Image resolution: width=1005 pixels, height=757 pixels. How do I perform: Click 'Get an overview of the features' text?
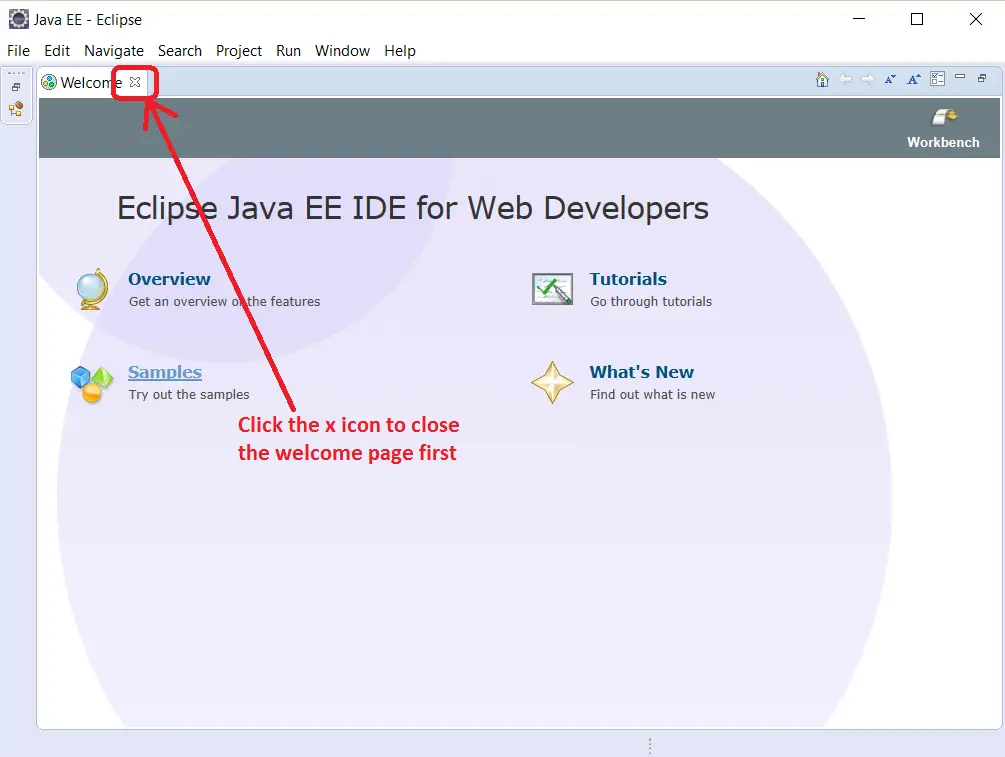pos(224,301)
